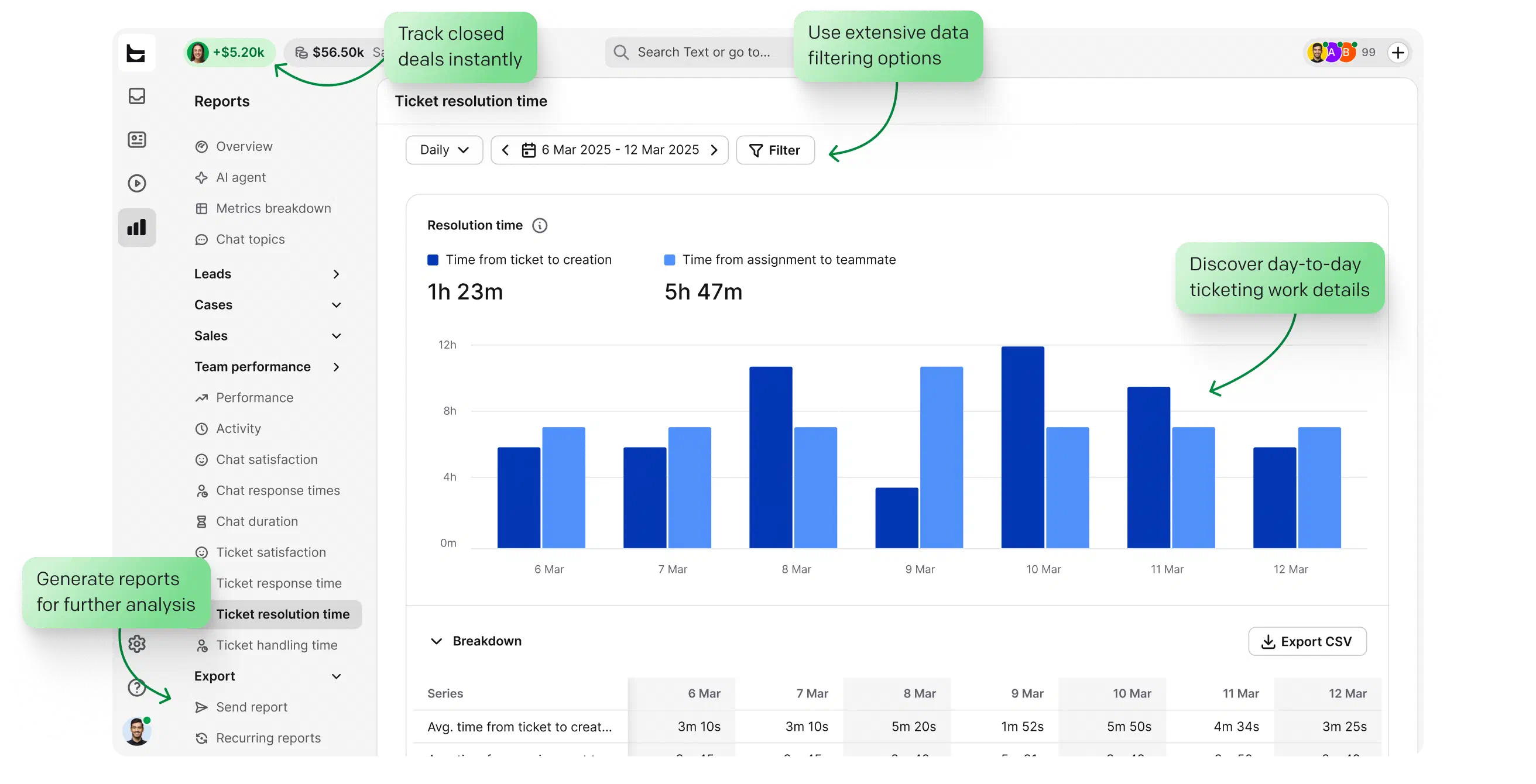
Task: Click the plus button at top right
Action: pos(1397,53)
